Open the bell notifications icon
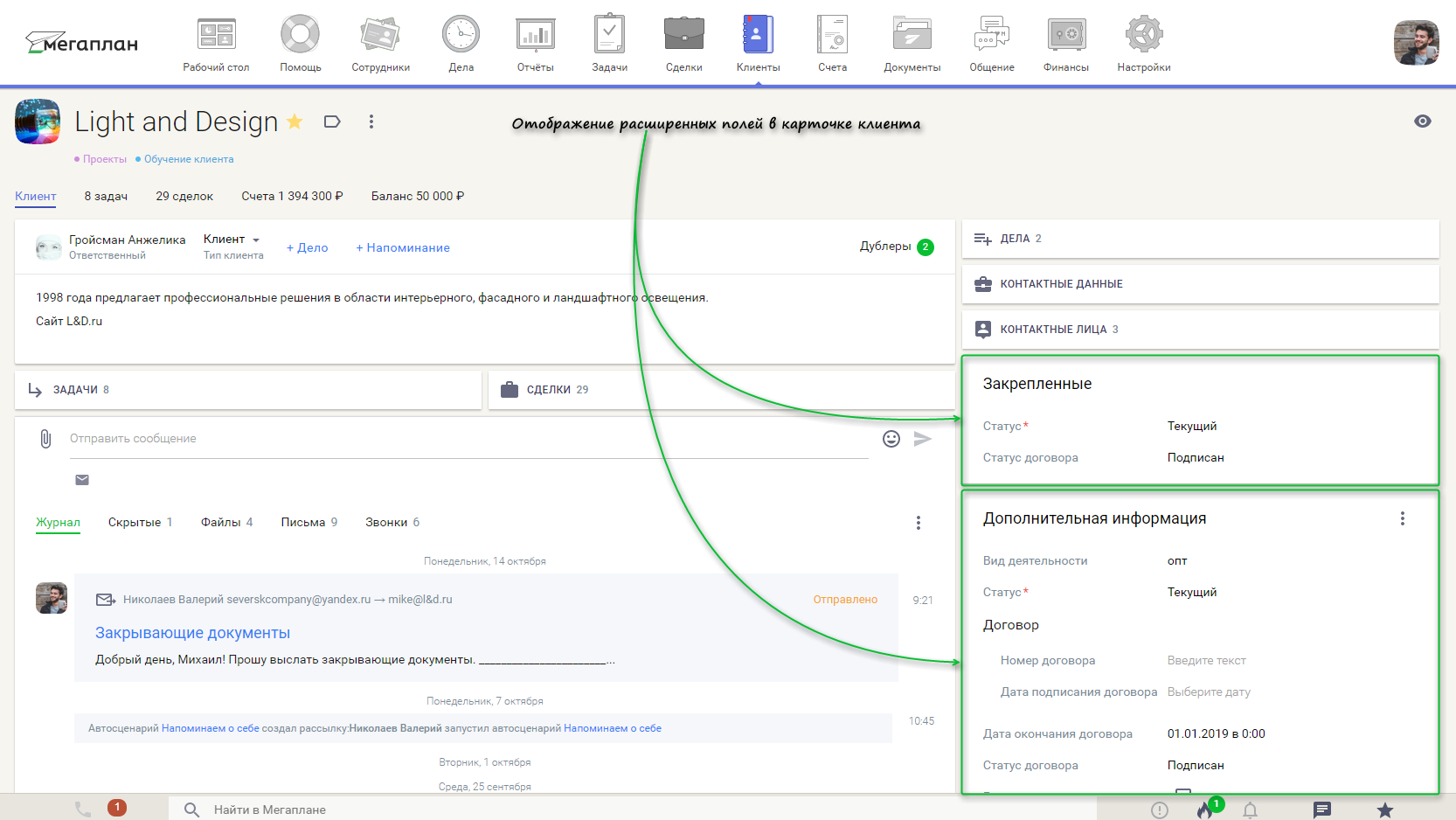The image size is (1456, 820). point(1251,810)
